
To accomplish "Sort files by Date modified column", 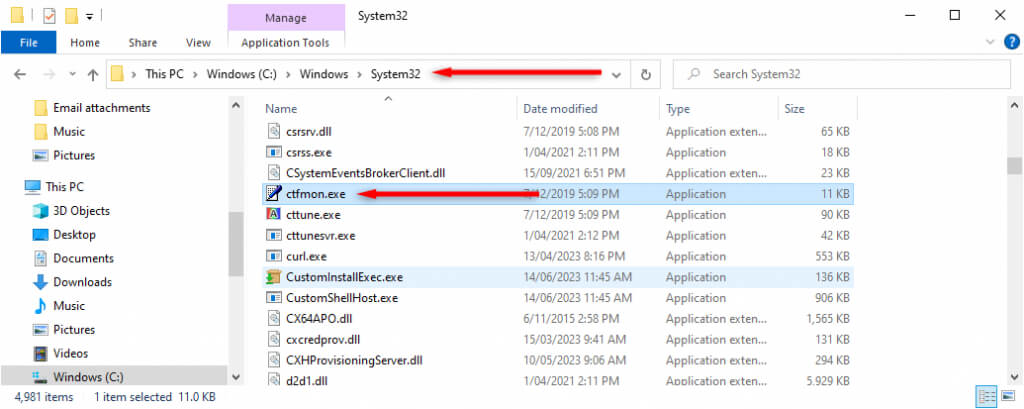I will (560, 108).
